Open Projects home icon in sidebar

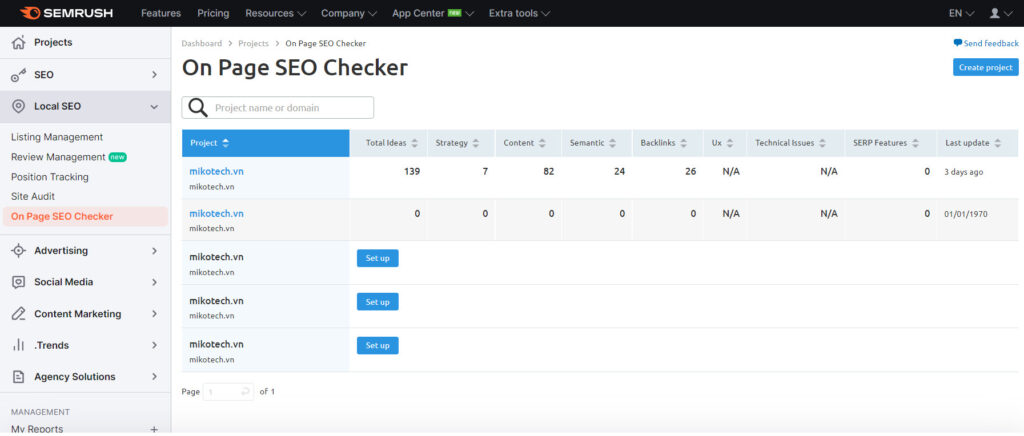coord(18,42)
